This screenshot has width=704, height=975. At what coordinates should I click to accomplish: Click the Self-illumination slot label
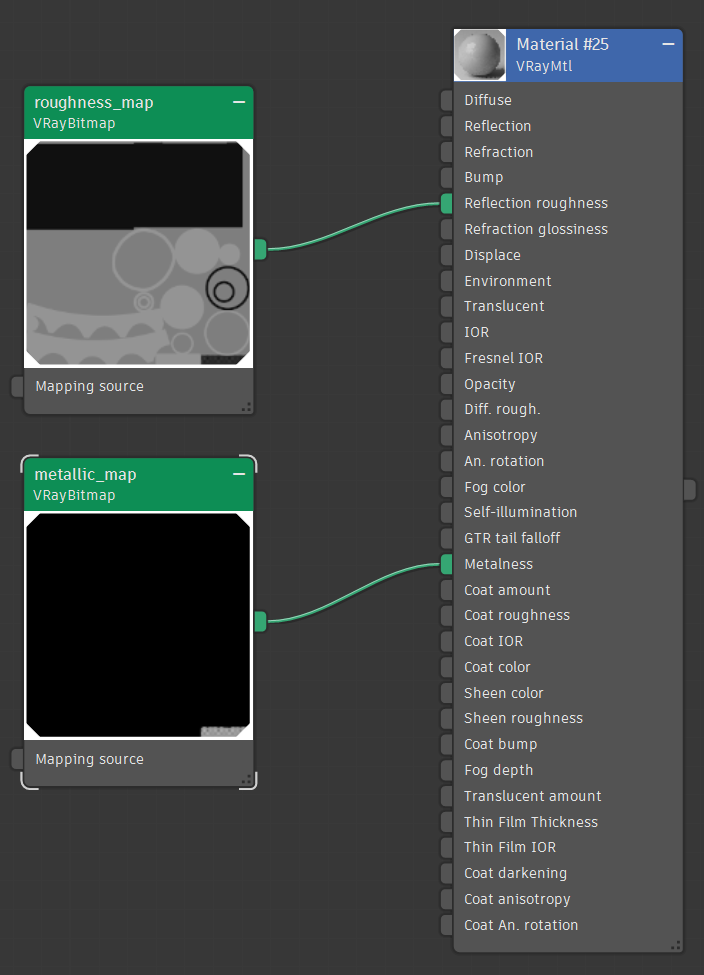click(x=520, y=512)
